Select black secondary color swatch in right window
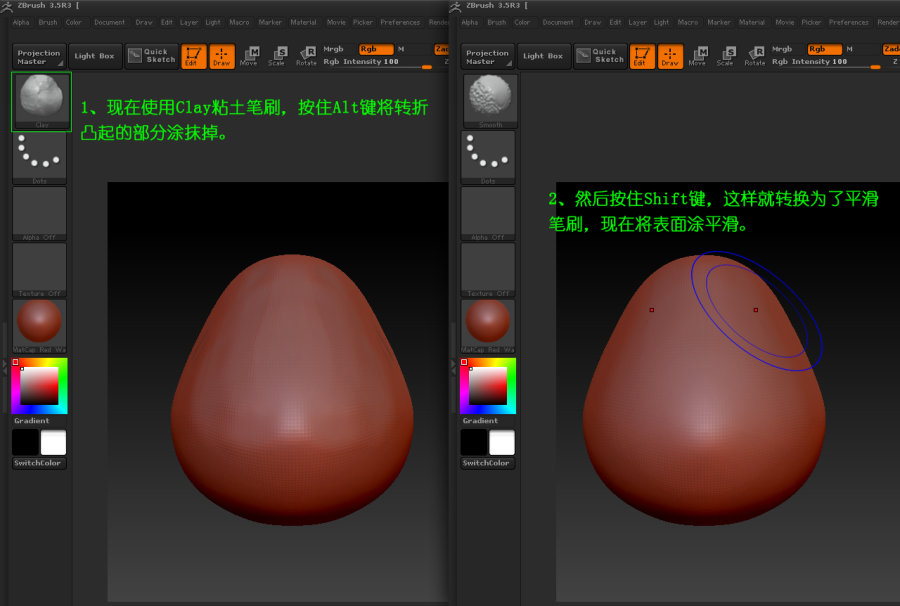 click(x=474, y=442)
